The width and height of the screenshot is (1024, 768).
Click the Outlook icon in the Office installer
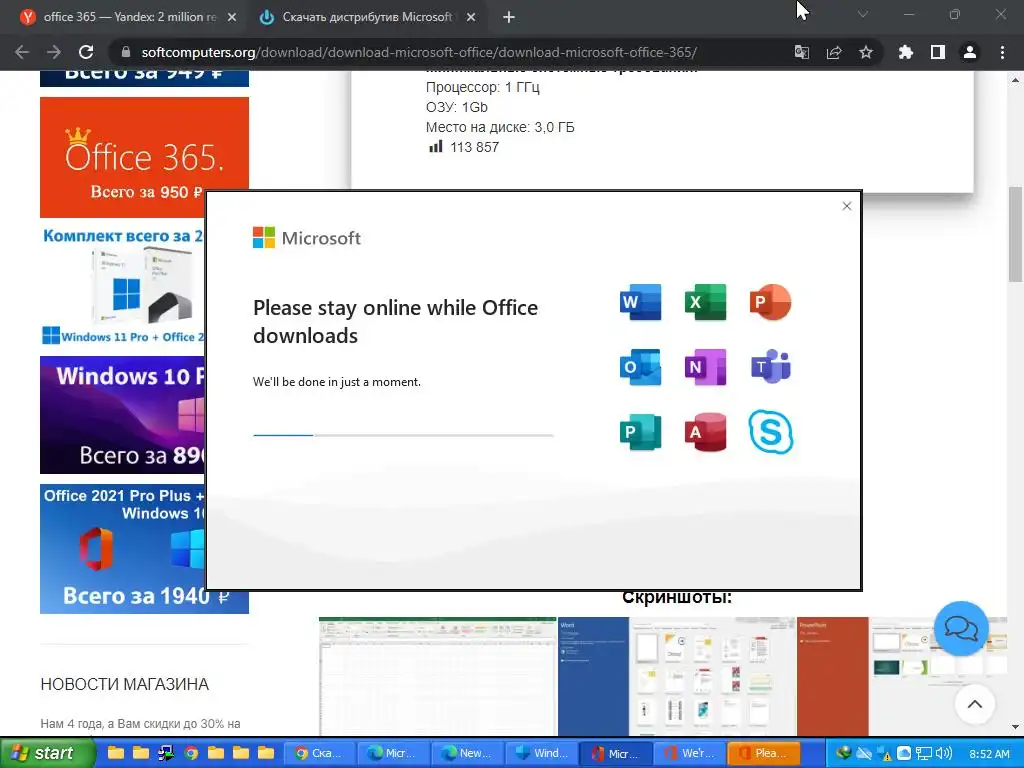[x=640, y=367]
